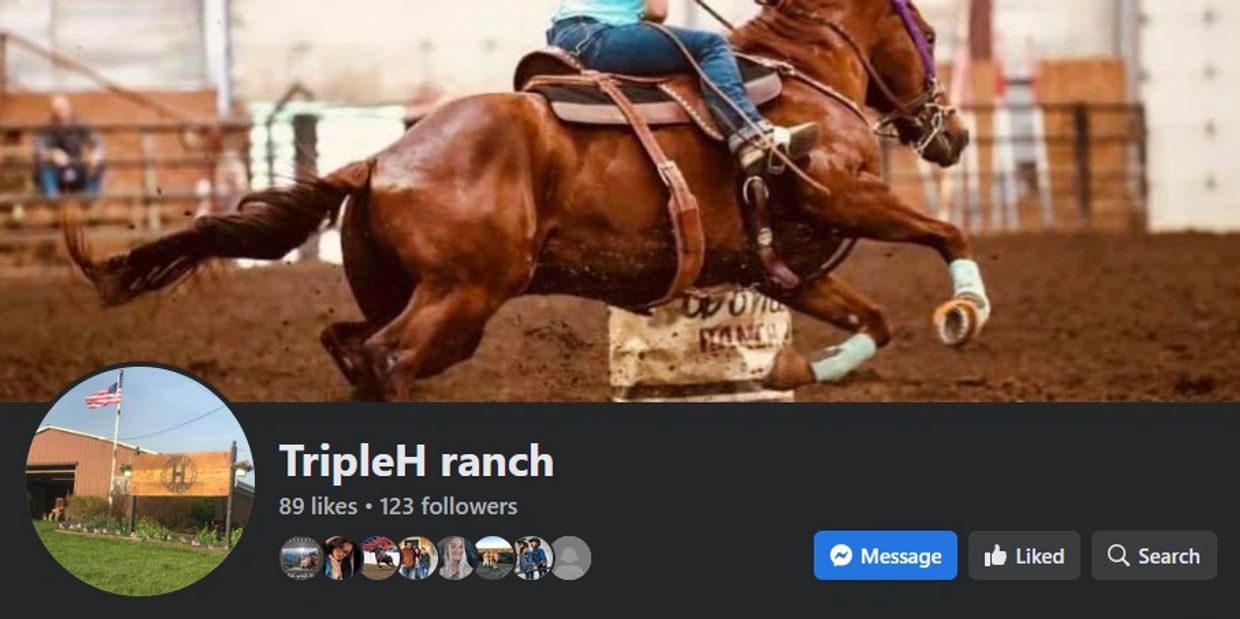
Task: Open the default gray silhouette follower avatar
Action: click(x=570, y=558)
